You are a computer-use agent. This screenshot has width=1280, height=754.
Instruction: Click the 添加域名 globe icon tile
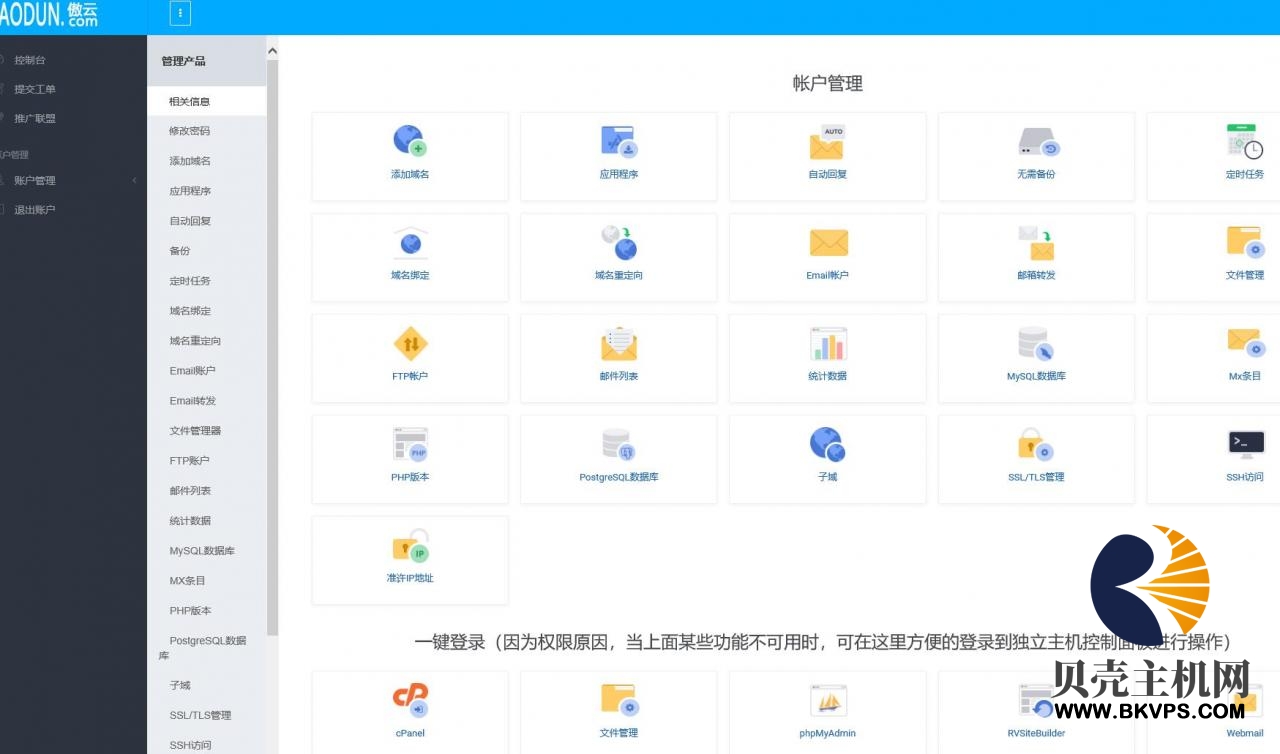click(410, 141)
